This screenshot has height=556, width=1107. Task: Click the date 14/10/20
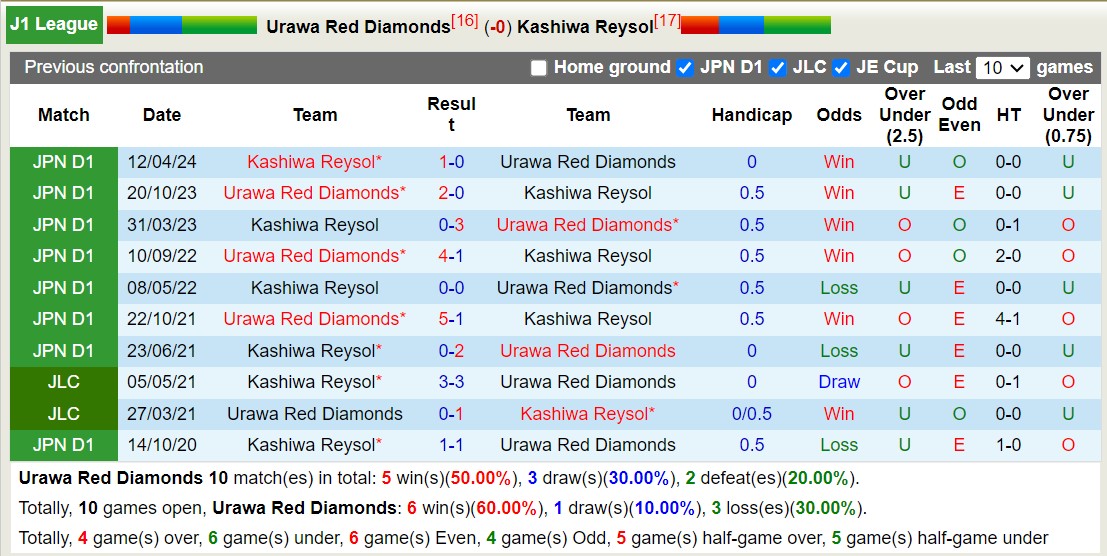pyautogui.click(x=162, y=445)
